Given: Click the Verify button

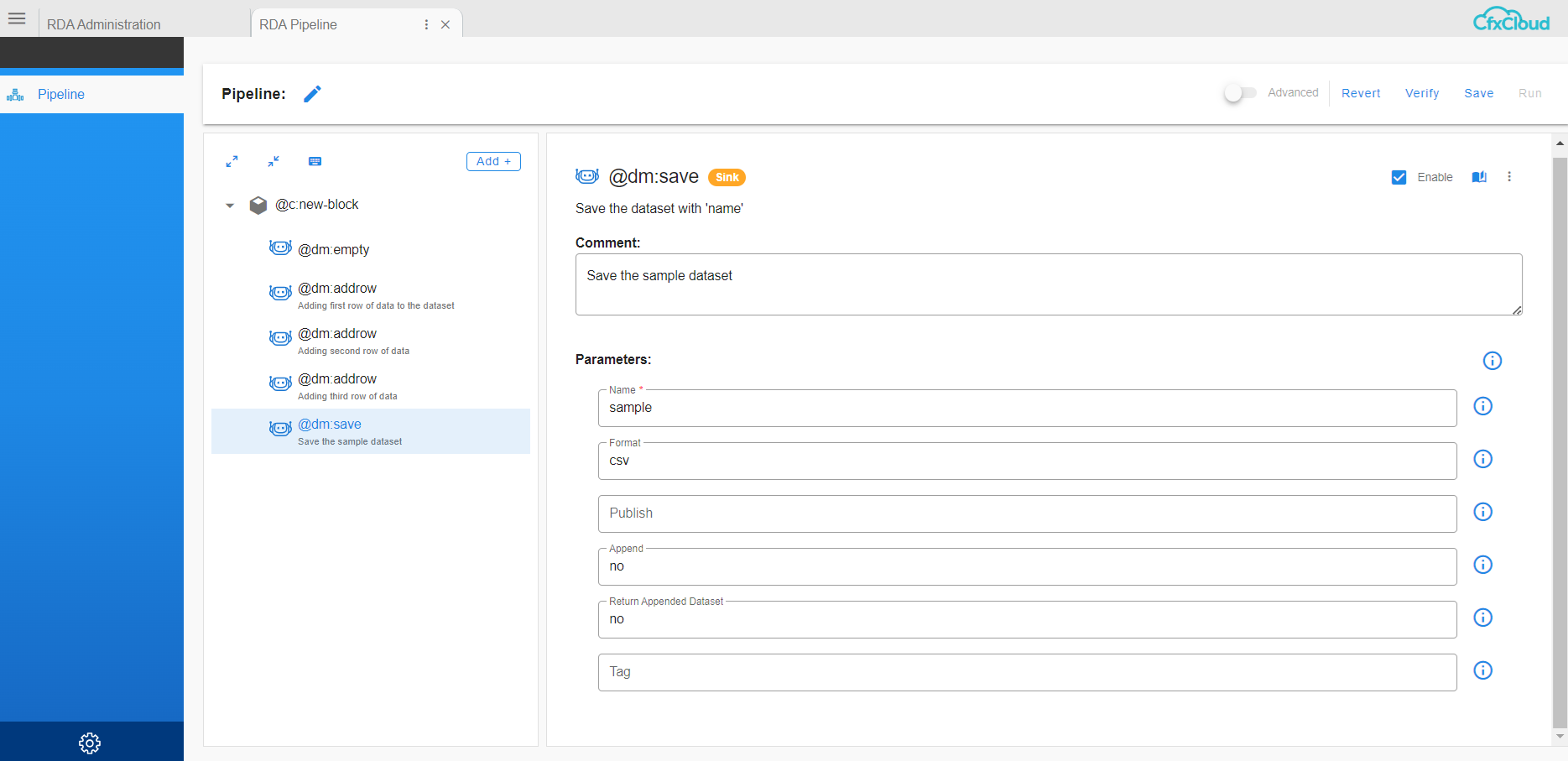Looking at the screenshot, I should 1421,93.
